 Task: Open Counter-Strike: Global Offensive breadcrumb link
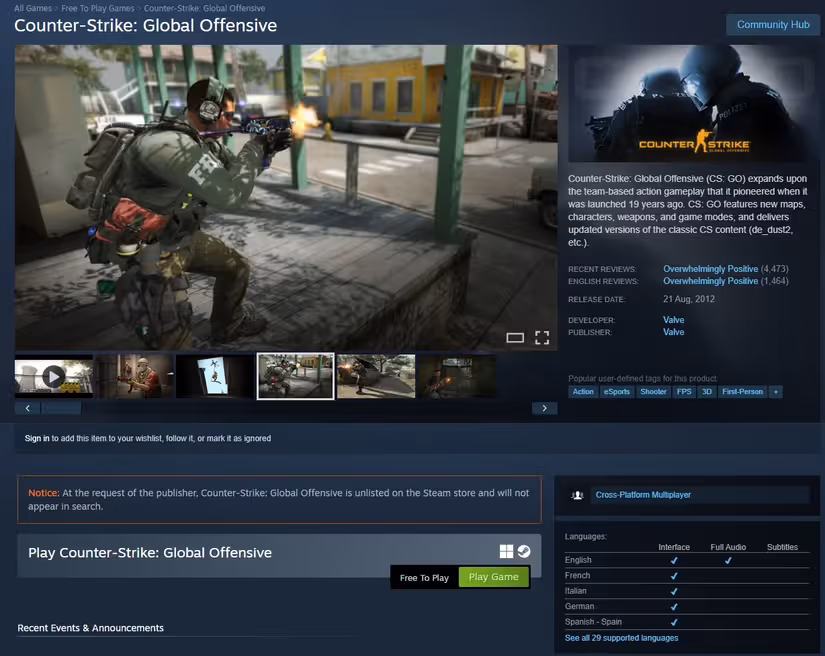[204, 8]
